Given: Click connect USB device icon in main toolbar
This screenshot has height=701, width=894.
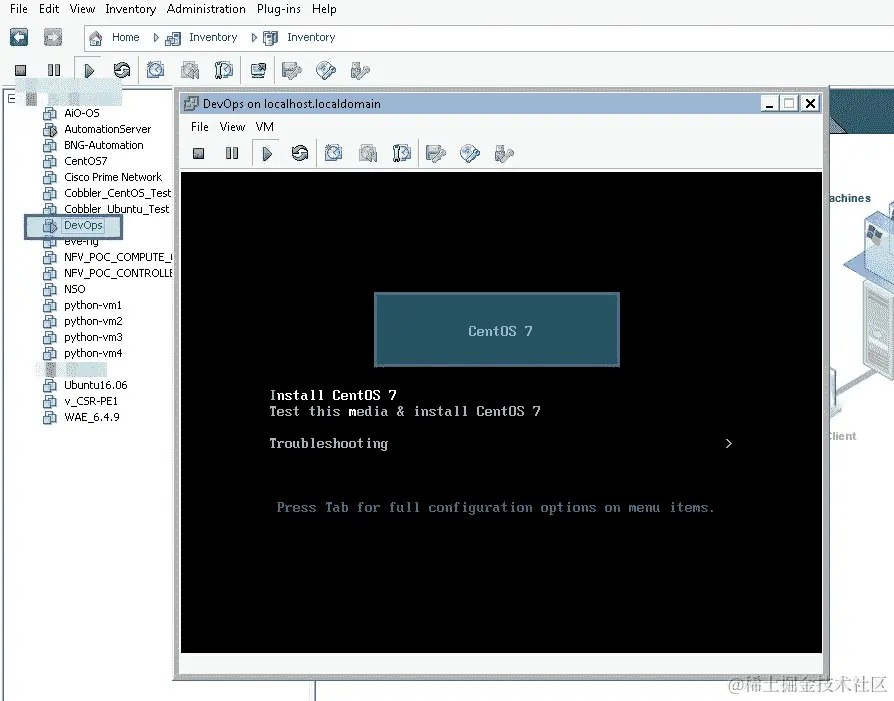Looking at the screenshot, I should pos(360,70).
